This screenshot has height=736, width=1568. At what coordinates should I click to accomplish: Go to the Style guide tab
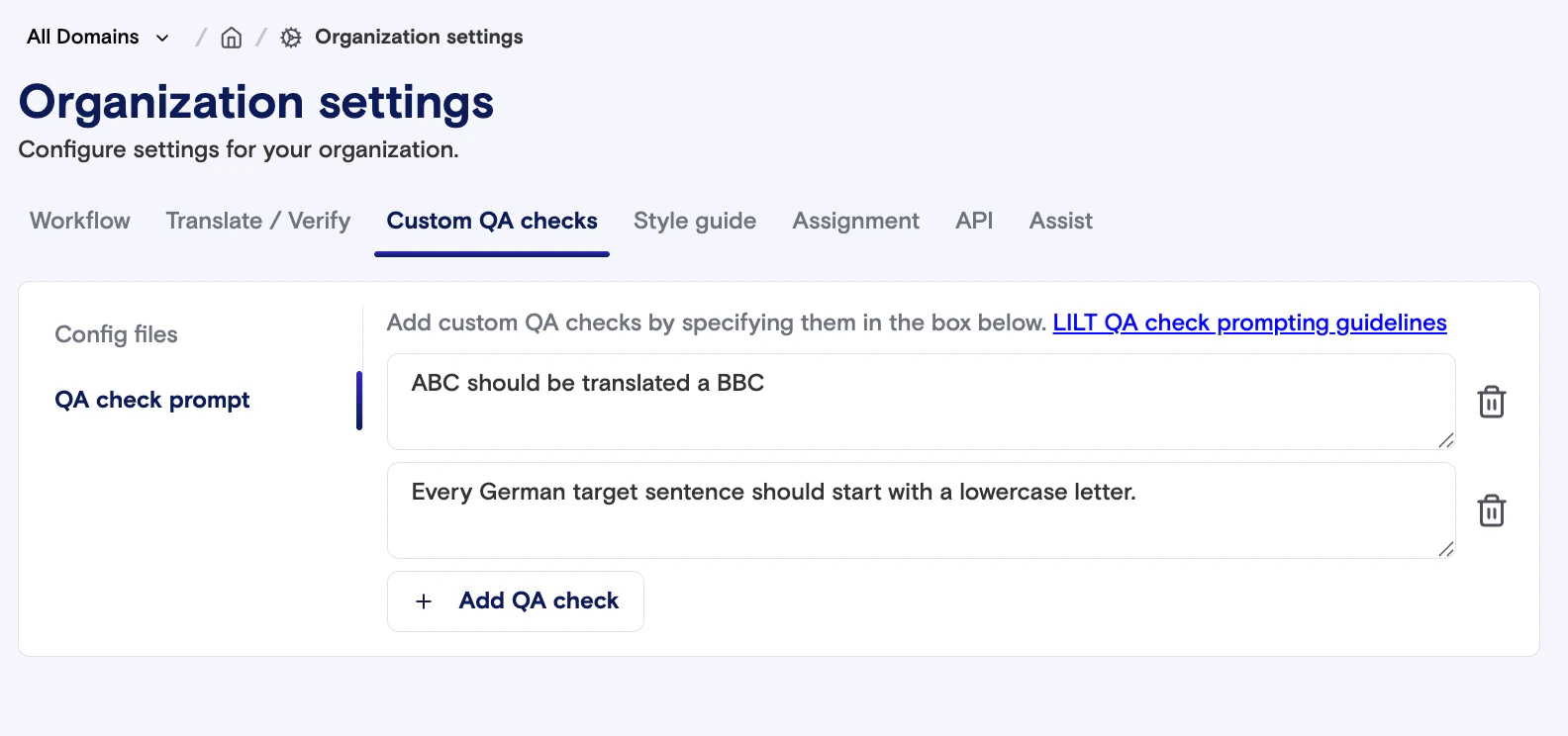point(695,221)
